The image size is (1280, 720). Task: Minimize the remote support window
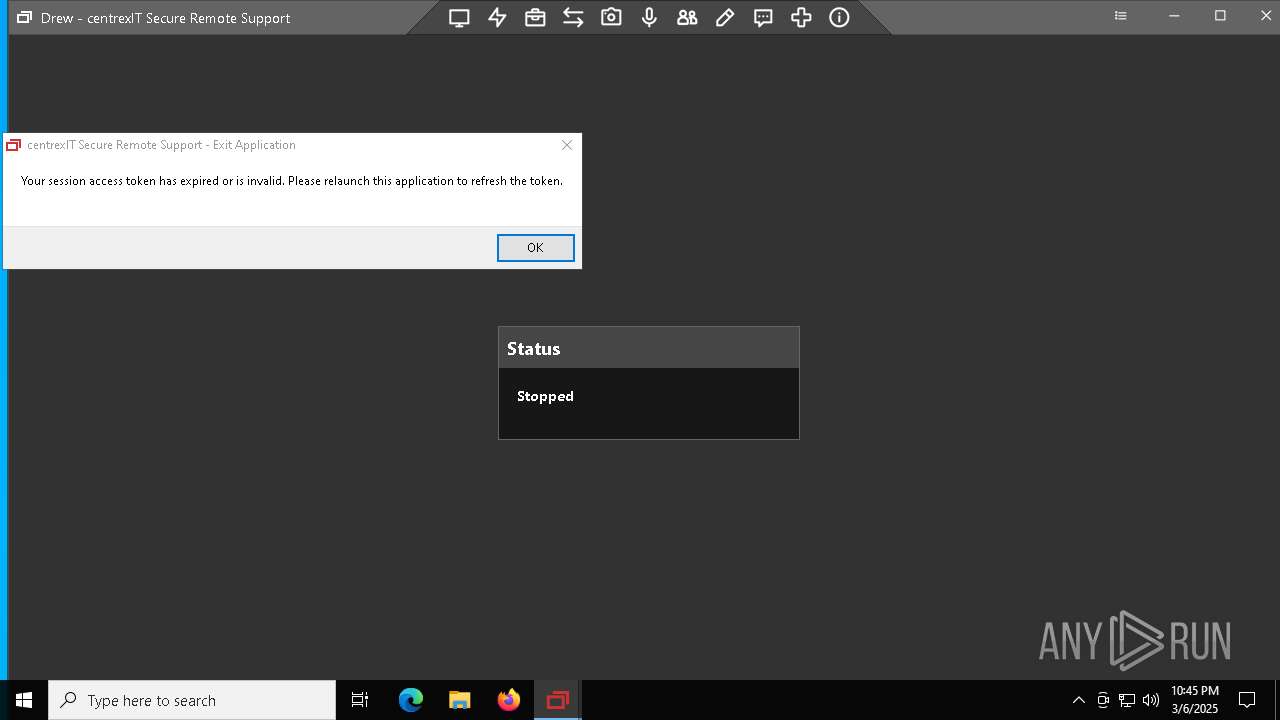pyautogui.click(x=1175, y=16)
